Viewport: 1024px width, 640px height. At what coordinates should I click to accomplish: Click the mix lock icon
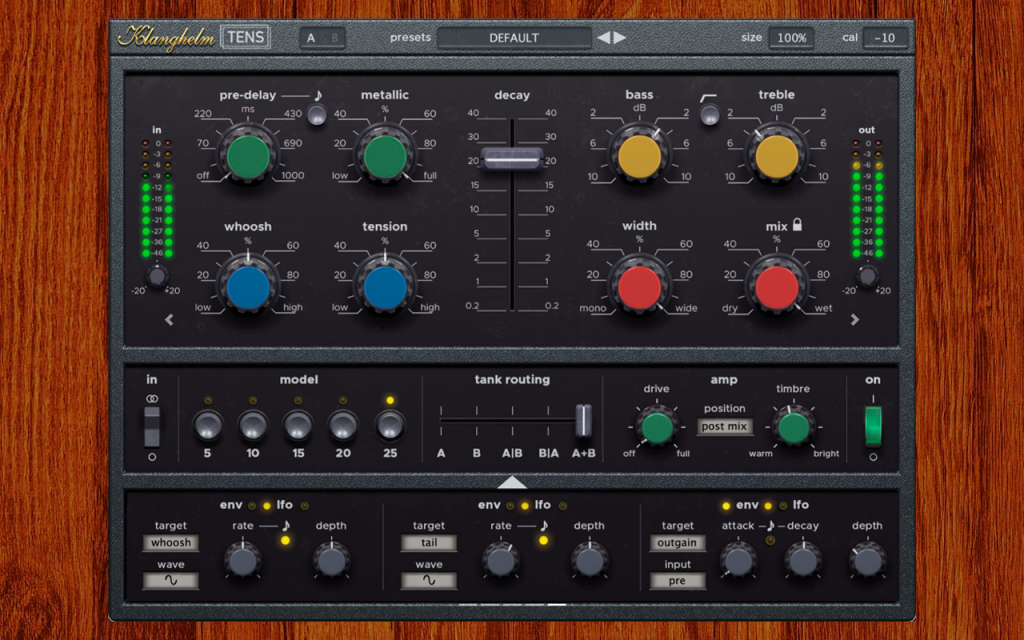797,225
